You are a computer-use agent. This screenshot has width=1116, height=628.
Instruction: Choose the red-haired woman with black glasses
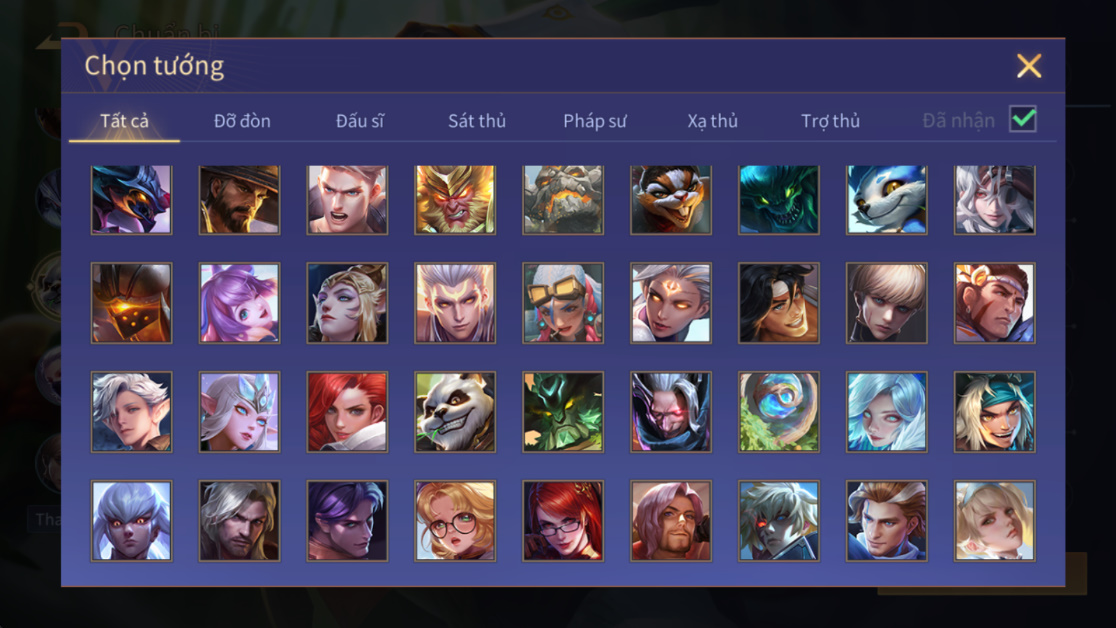point(563,520)
